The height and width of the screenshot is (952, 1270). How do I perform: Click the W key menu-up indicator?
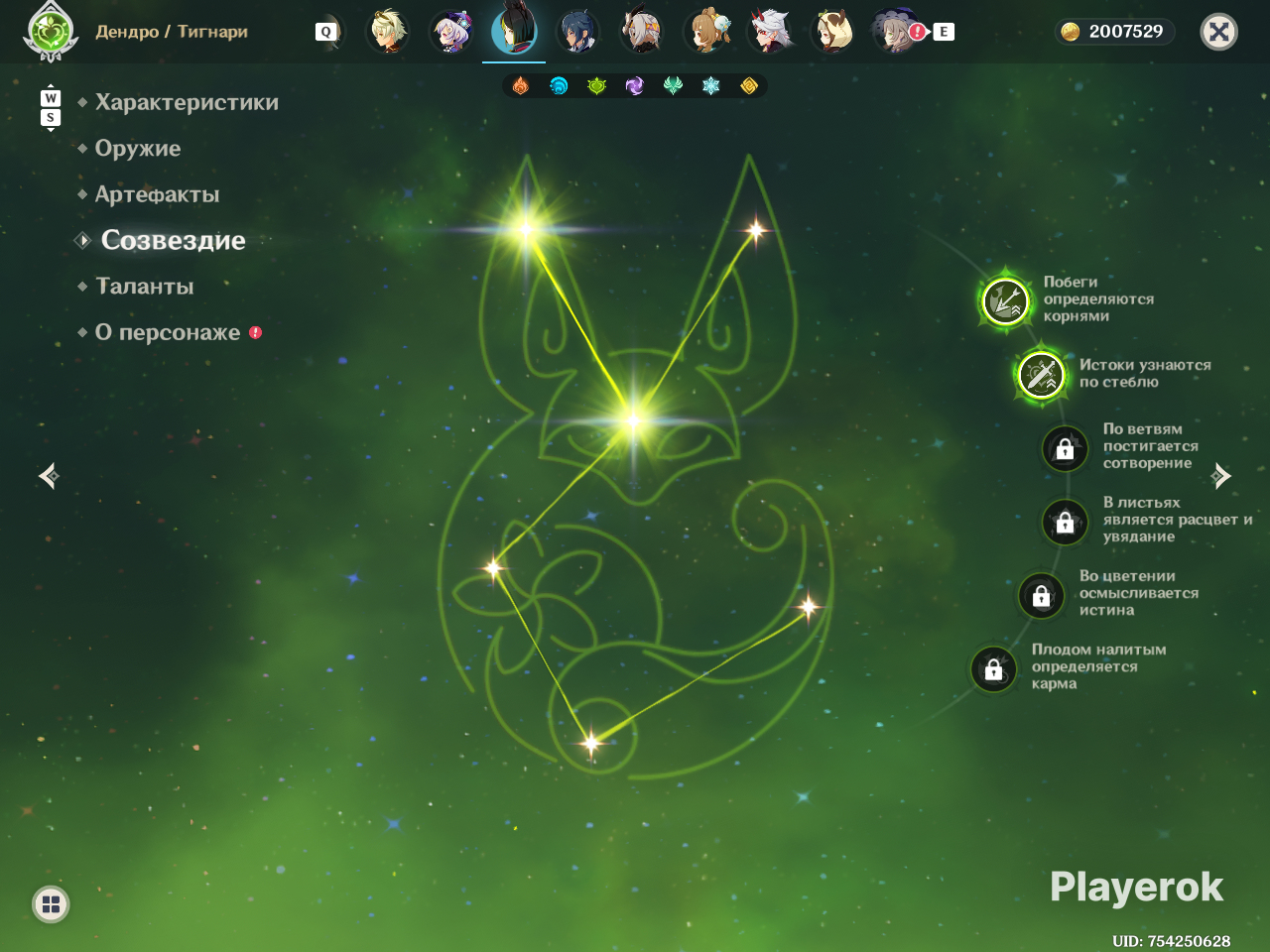(51, 98)
